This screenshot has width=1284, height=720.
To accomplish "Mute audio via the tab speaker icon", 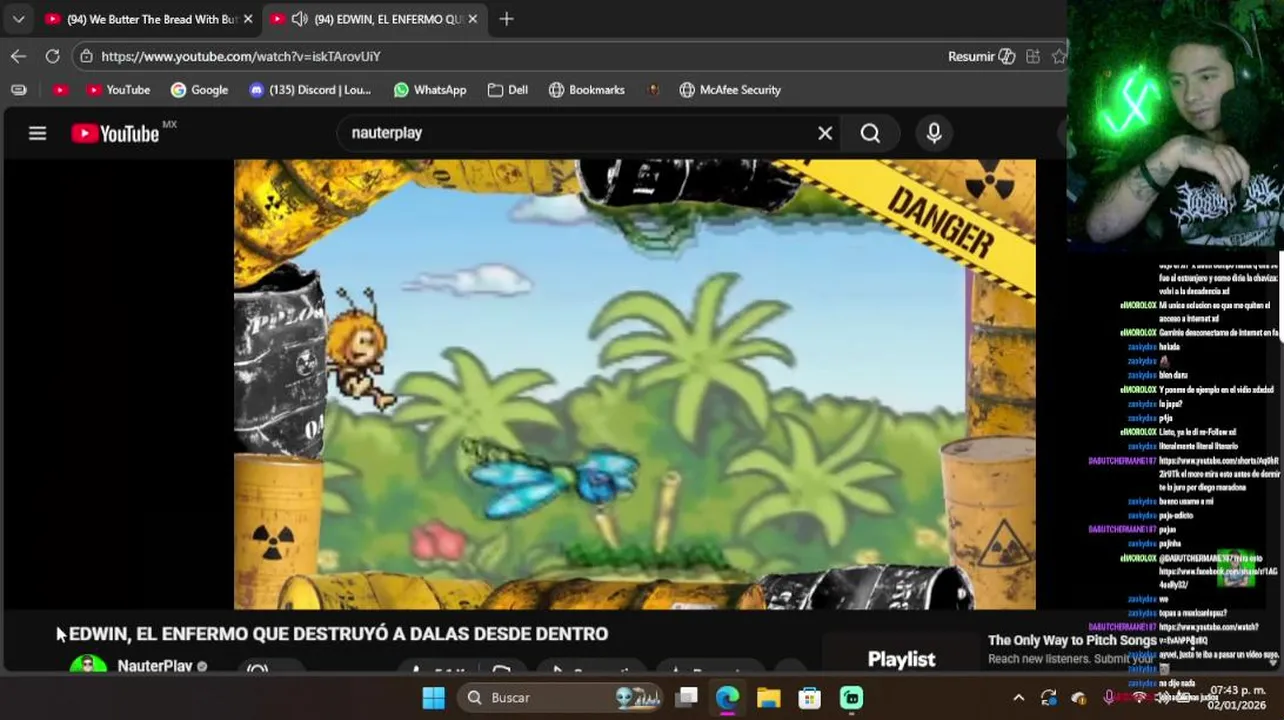I will click(299, 19).
